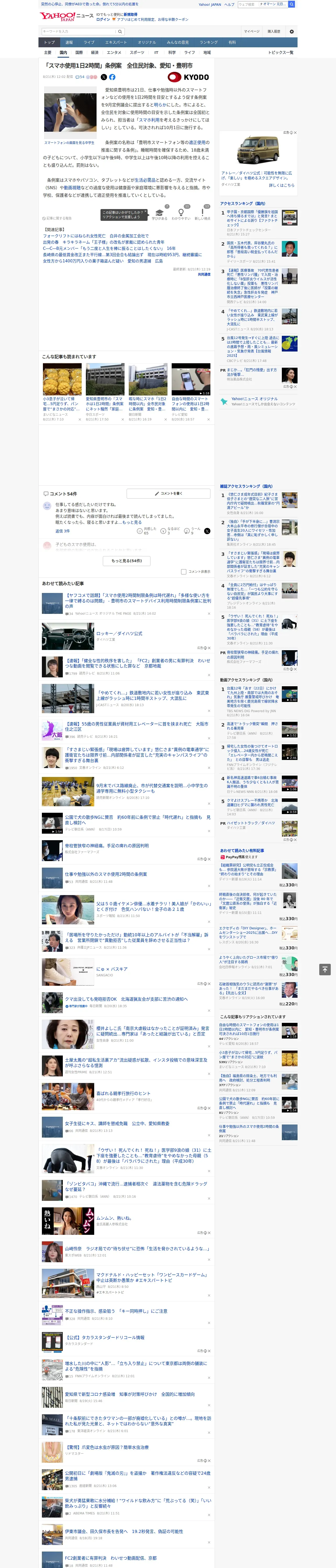Click the KYODO publisher logo

tap(188, 77)
